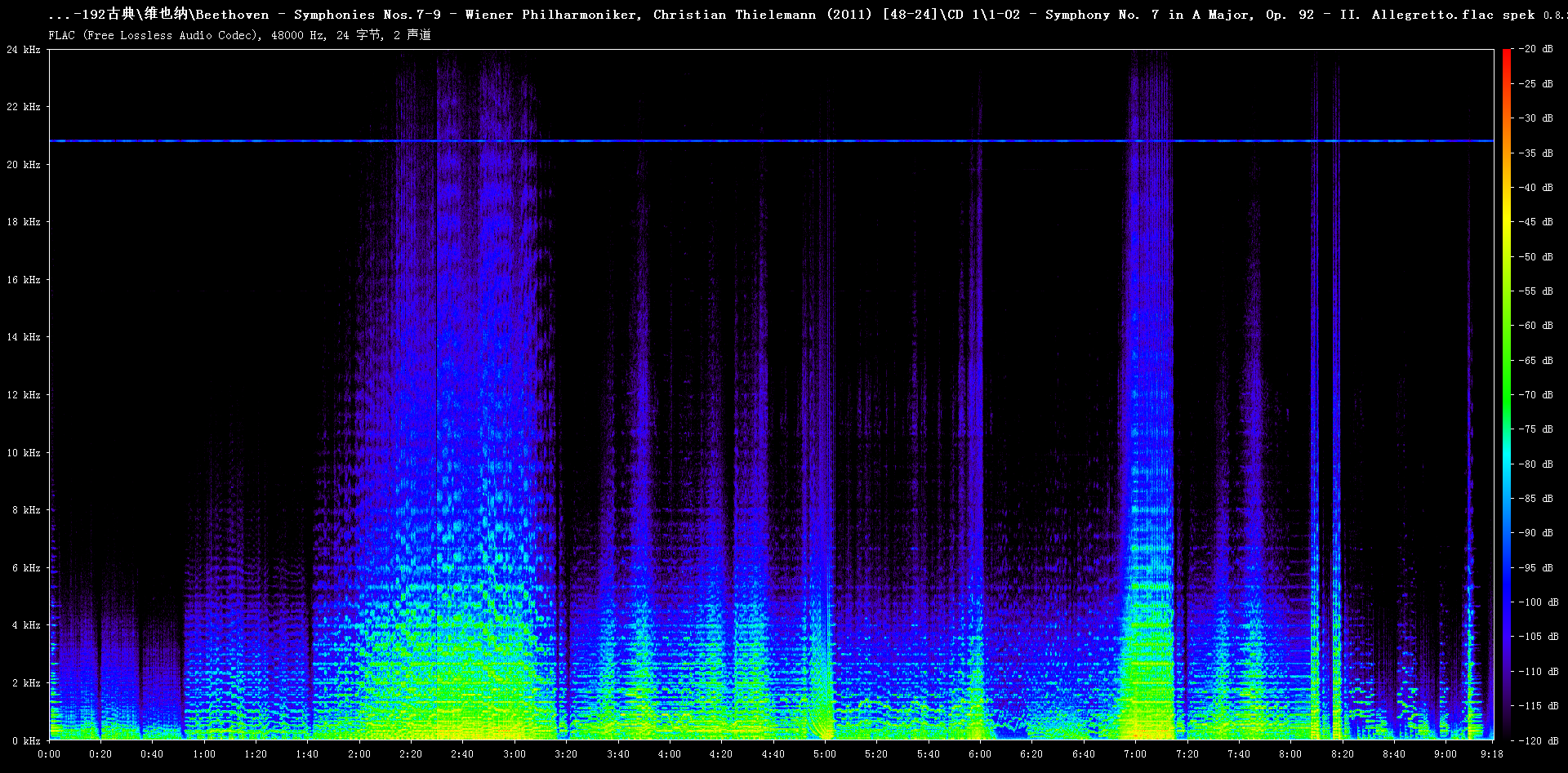Click the -70 dB level label
This screenshot has height=773, width=1568.
pos(1536,395)
